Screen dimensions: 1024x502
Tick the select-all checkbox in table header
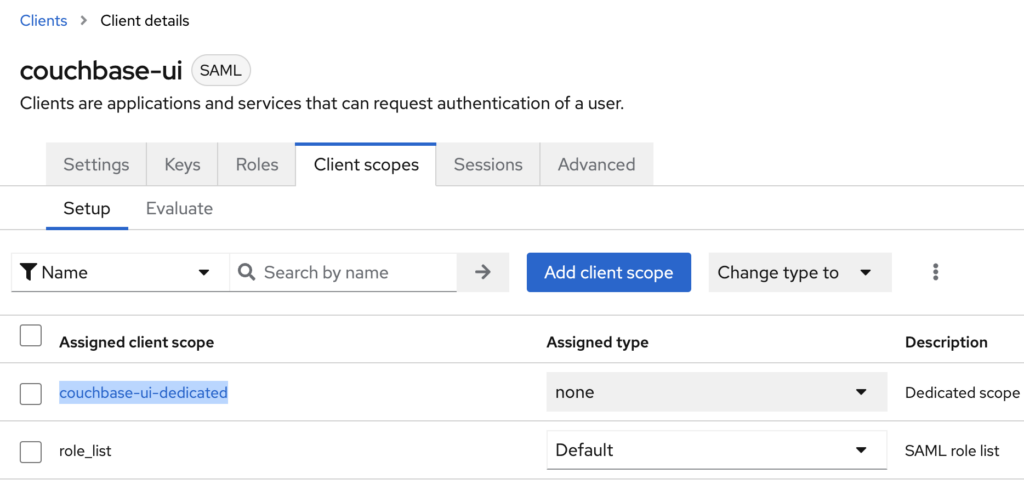31,336
